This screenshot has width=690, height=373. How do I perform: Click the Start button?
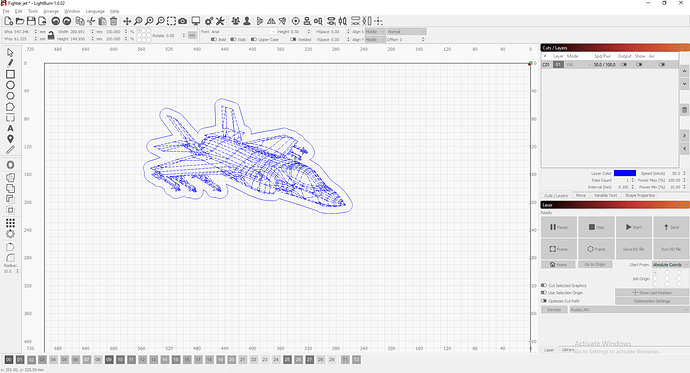634,227
